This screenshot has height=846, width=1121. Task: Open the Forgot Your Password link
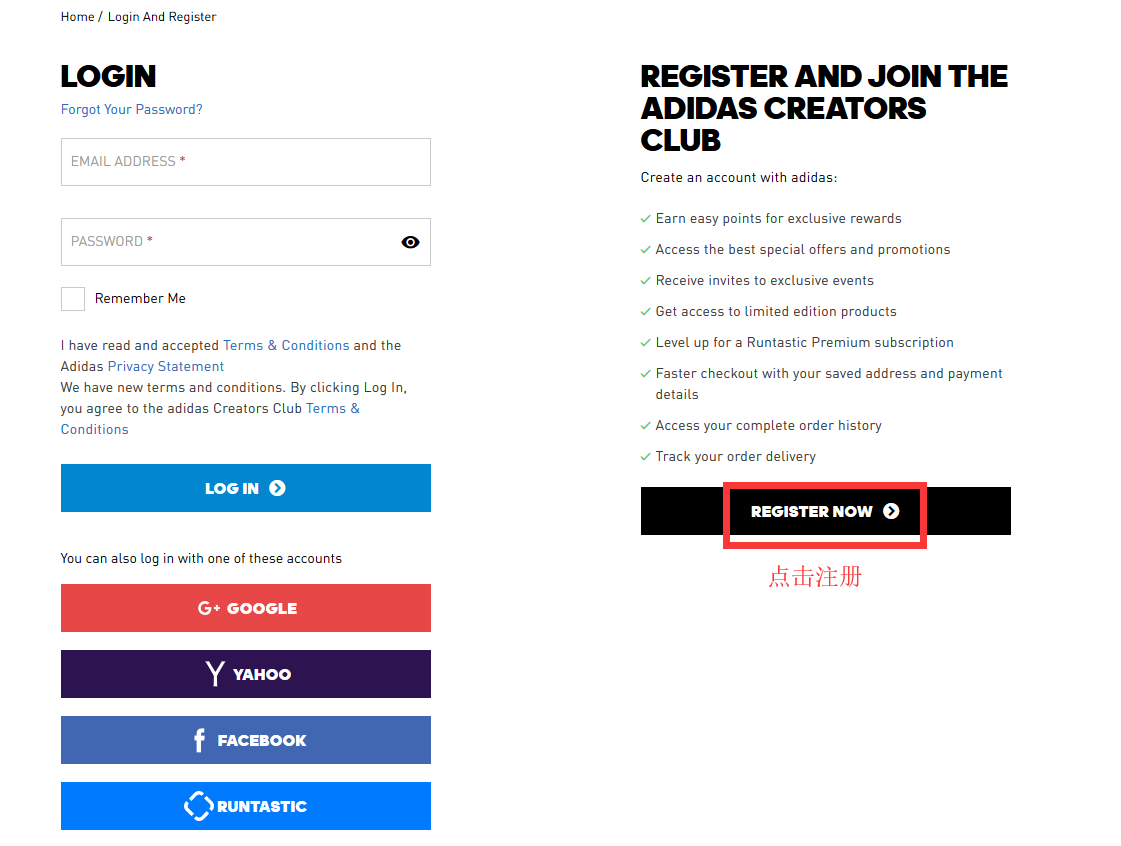(132, 109)
